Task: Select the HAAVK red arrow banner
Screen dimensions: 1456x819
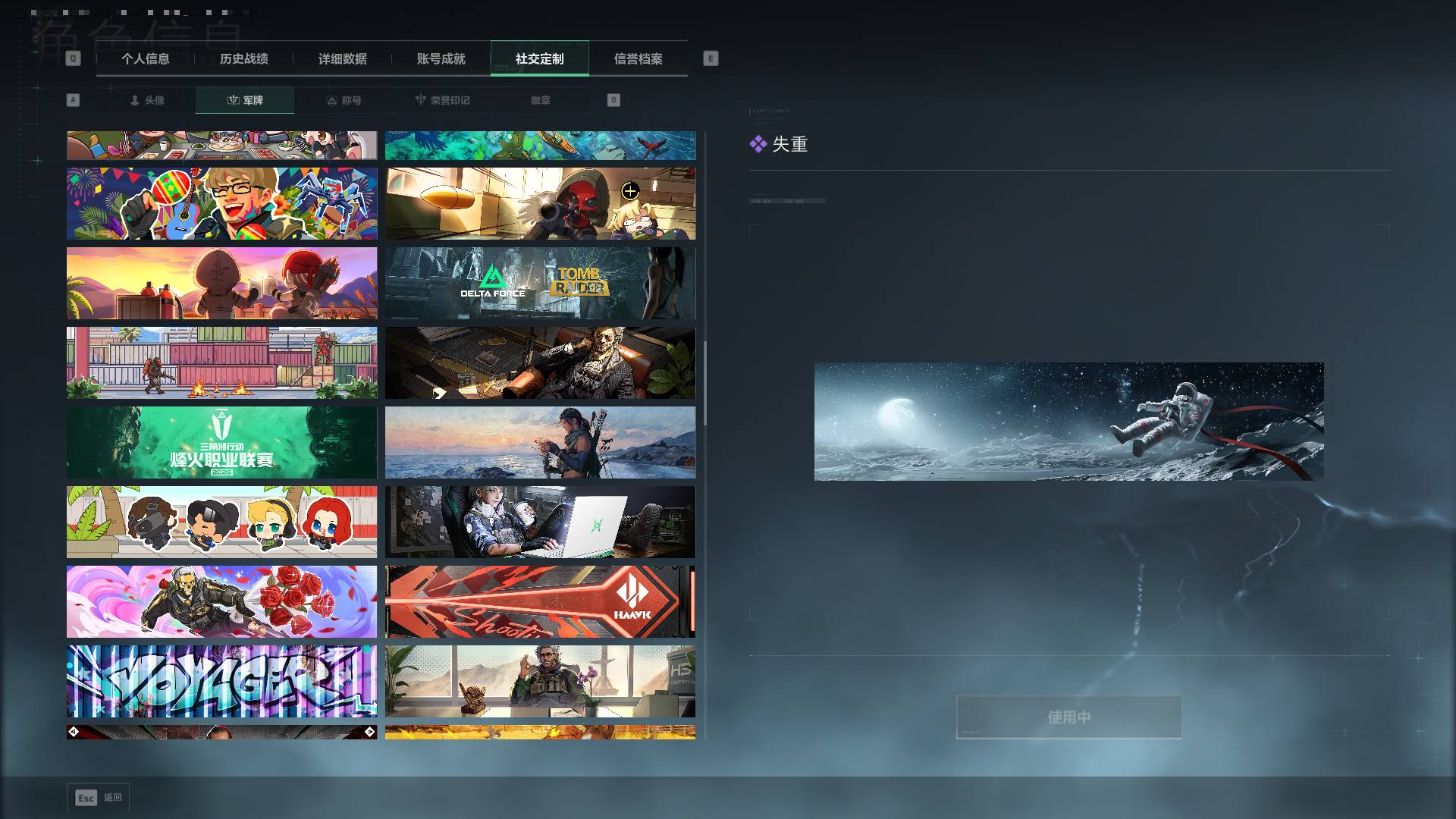Action: coord(540,601)
